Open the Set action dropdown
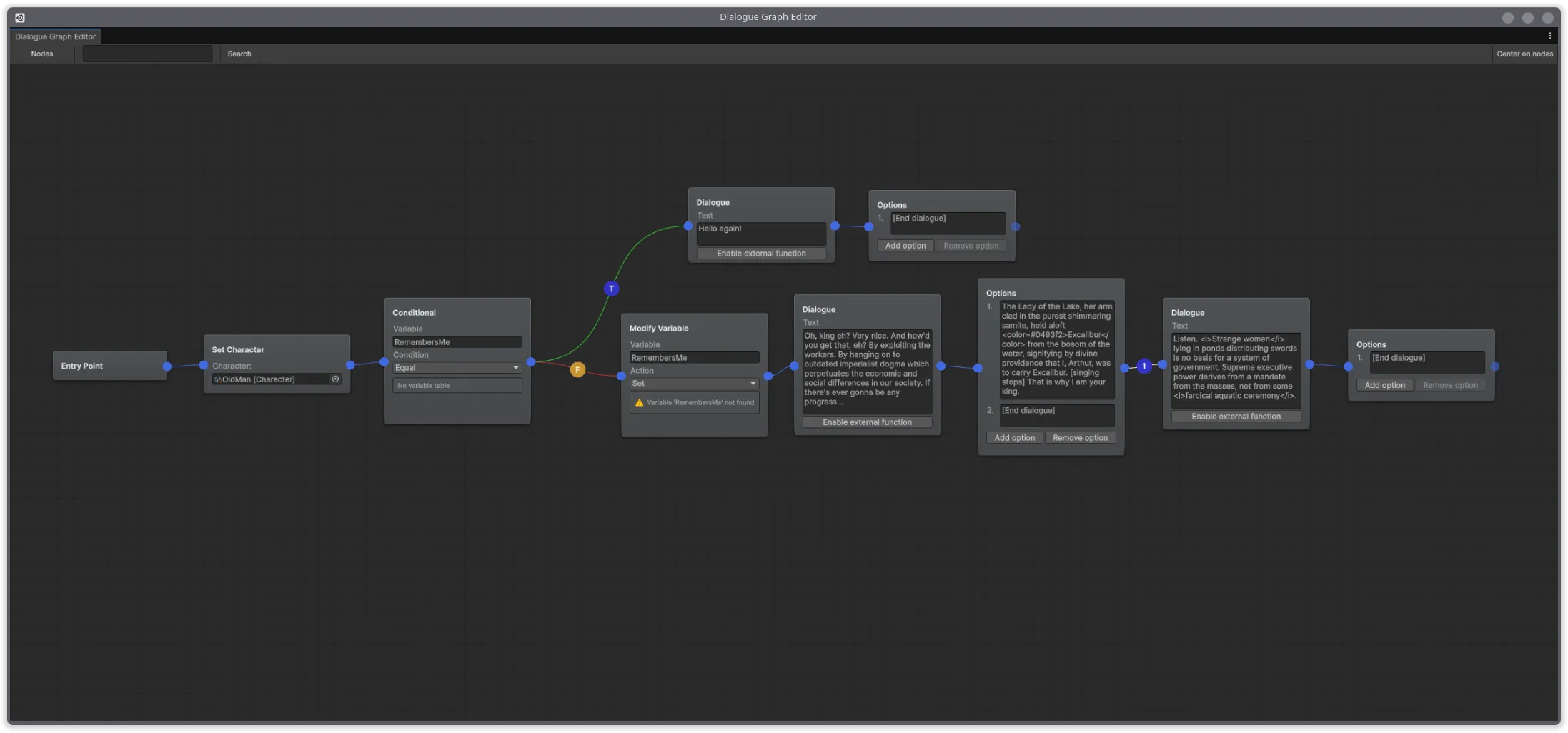The width and height of the screenshot is (1568, 733). (x=694, y=384)
